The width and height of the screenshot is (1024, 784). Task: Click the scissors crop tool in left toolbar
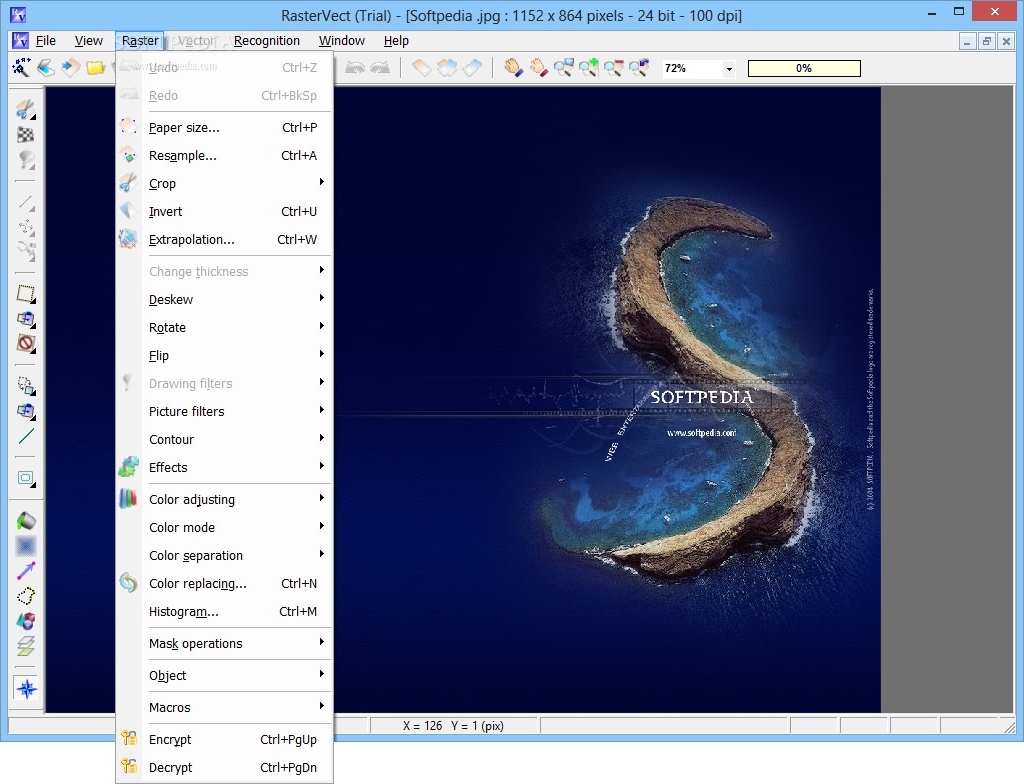(25, 109)
